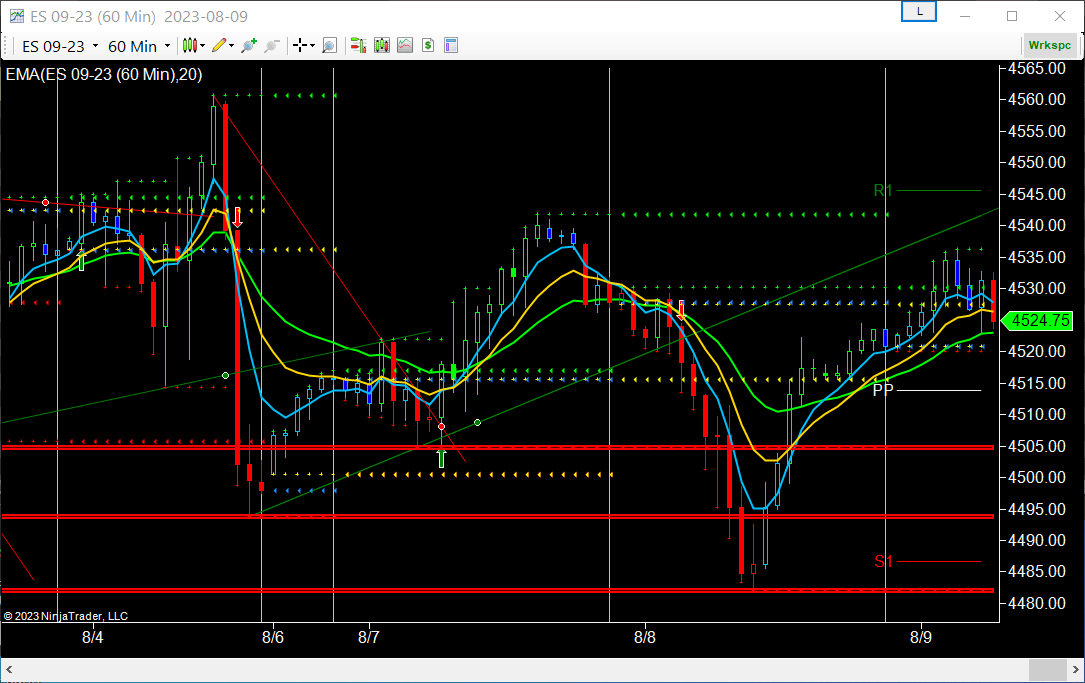This screenshot has height=683, width=1085.
Task: Click the 8/6 date label
Action: click(273, 637)
